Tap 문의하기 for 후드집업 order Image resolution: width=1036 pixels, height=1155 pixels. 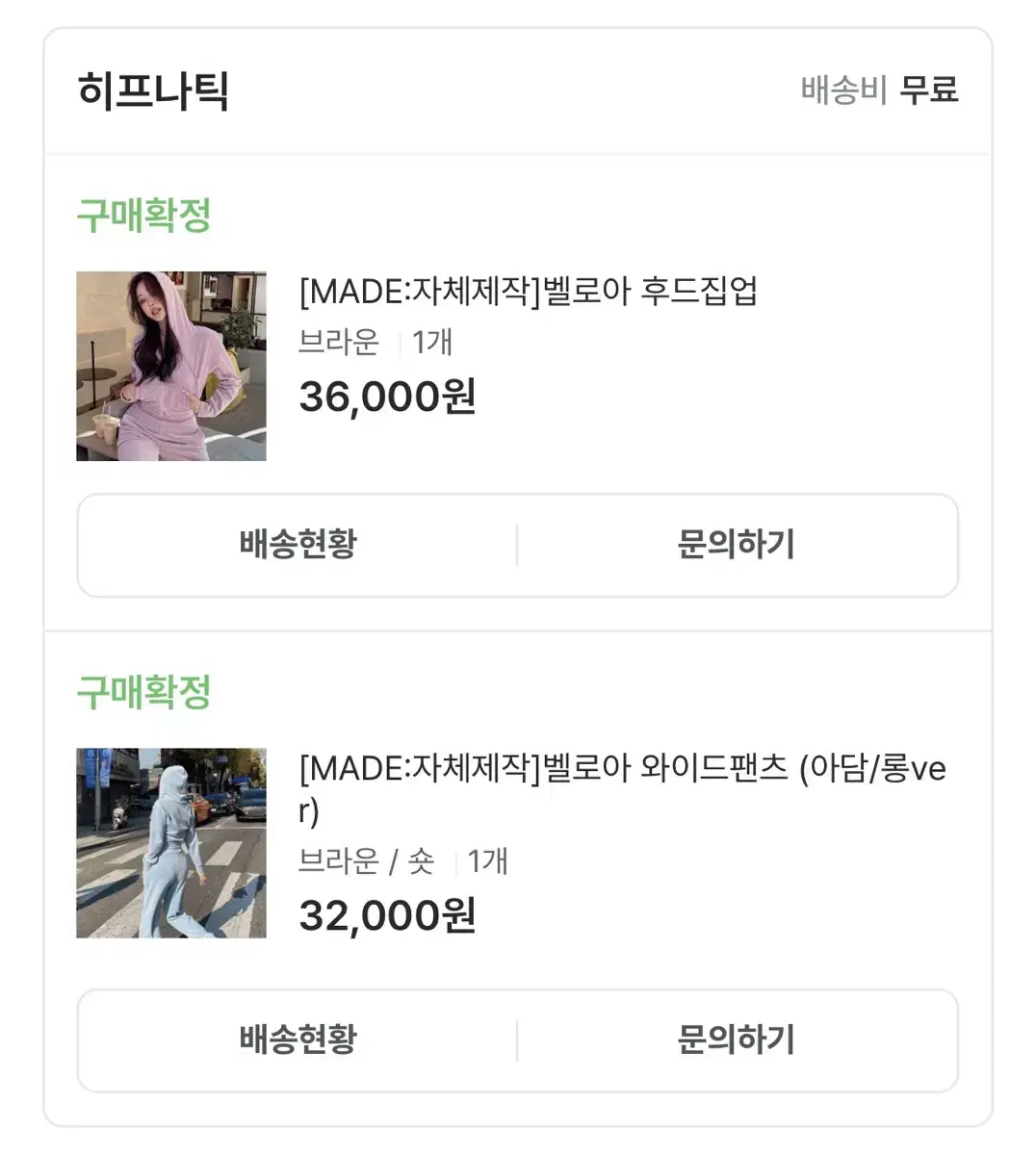737,545
